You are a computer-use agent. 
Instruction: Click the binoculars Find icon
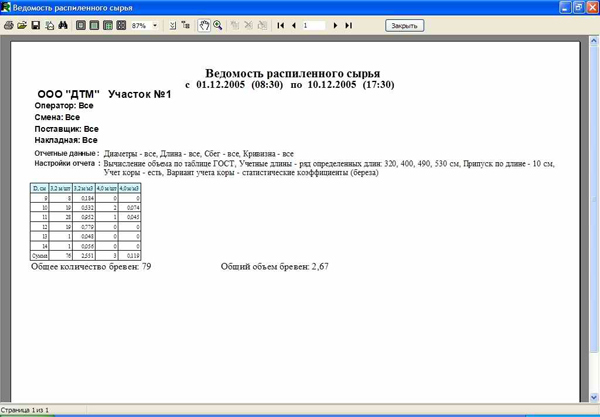coord(61,24)
